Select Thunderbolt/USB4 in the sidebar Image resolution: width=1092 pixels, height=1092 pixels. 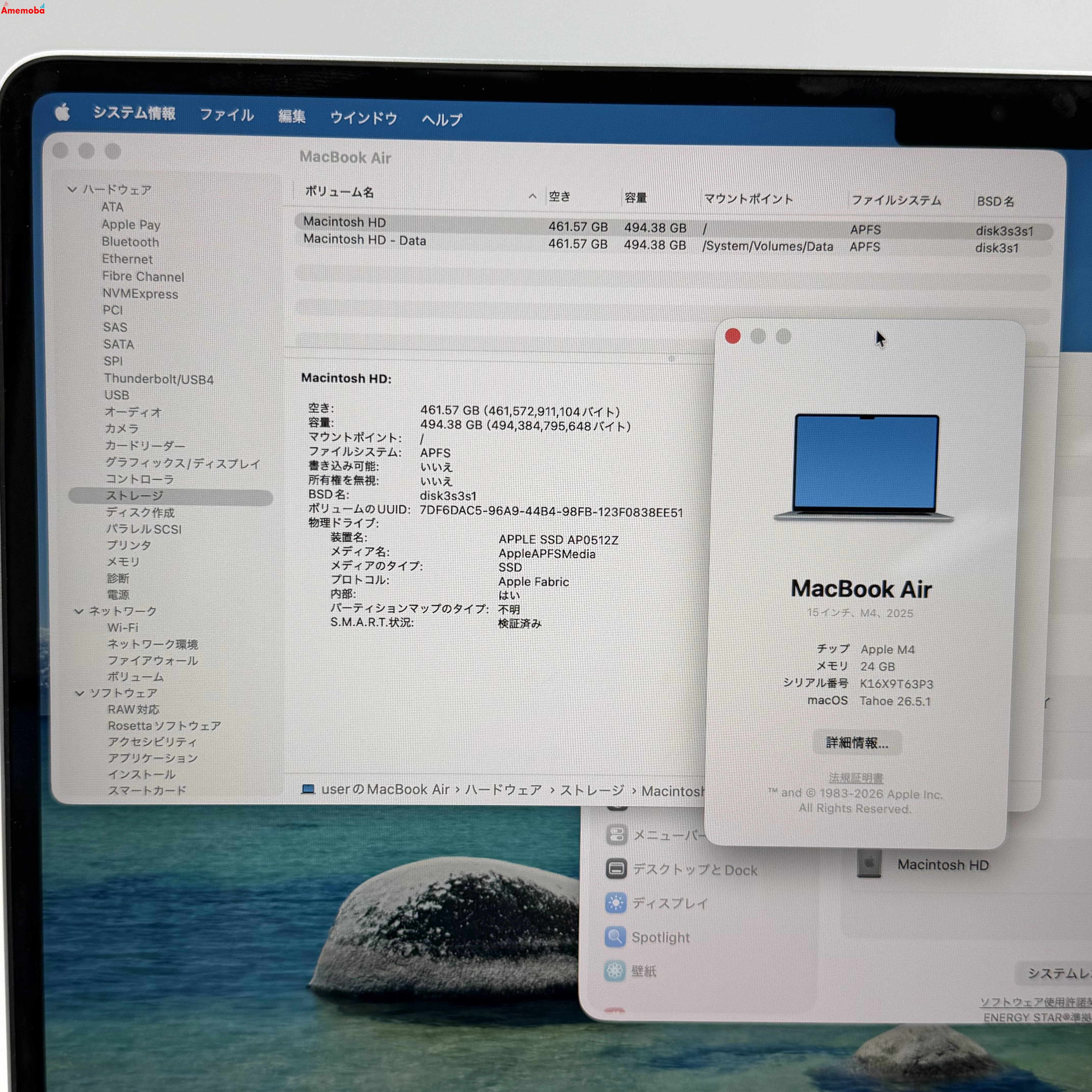coord(159,379)
